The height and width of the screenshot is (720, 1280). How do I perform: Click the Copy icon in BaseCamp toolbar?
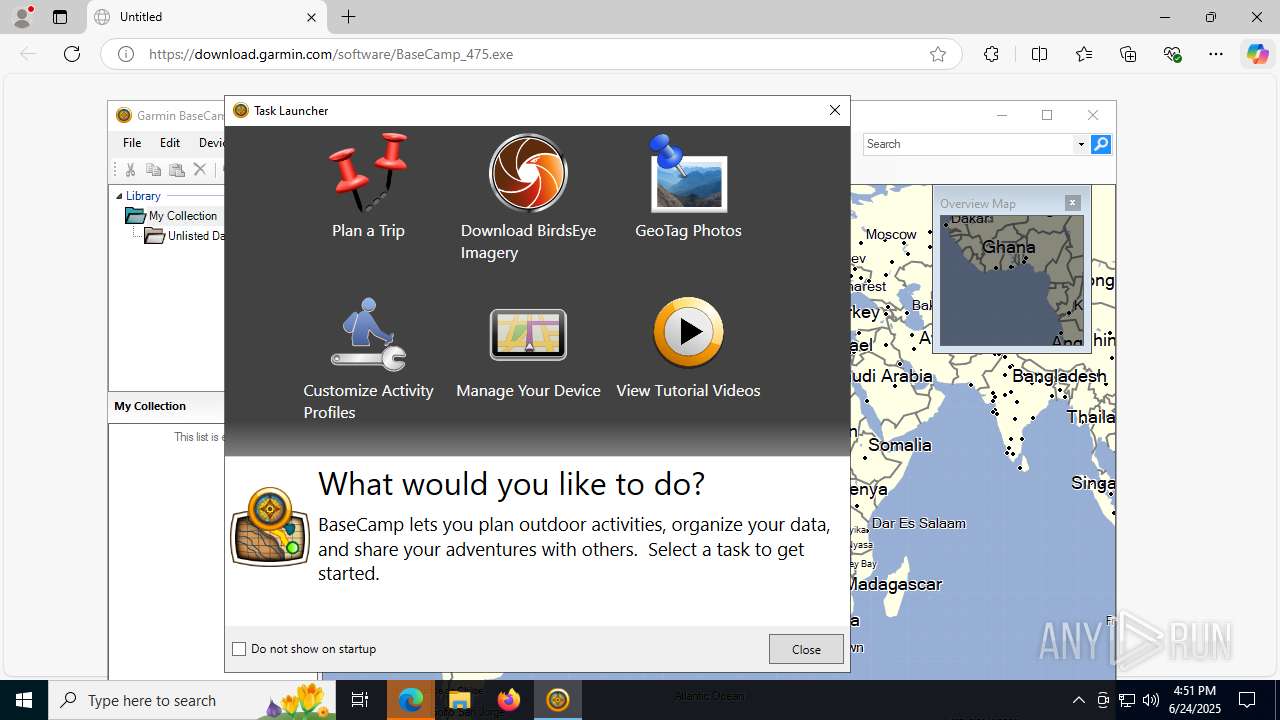tap(153, 170)
